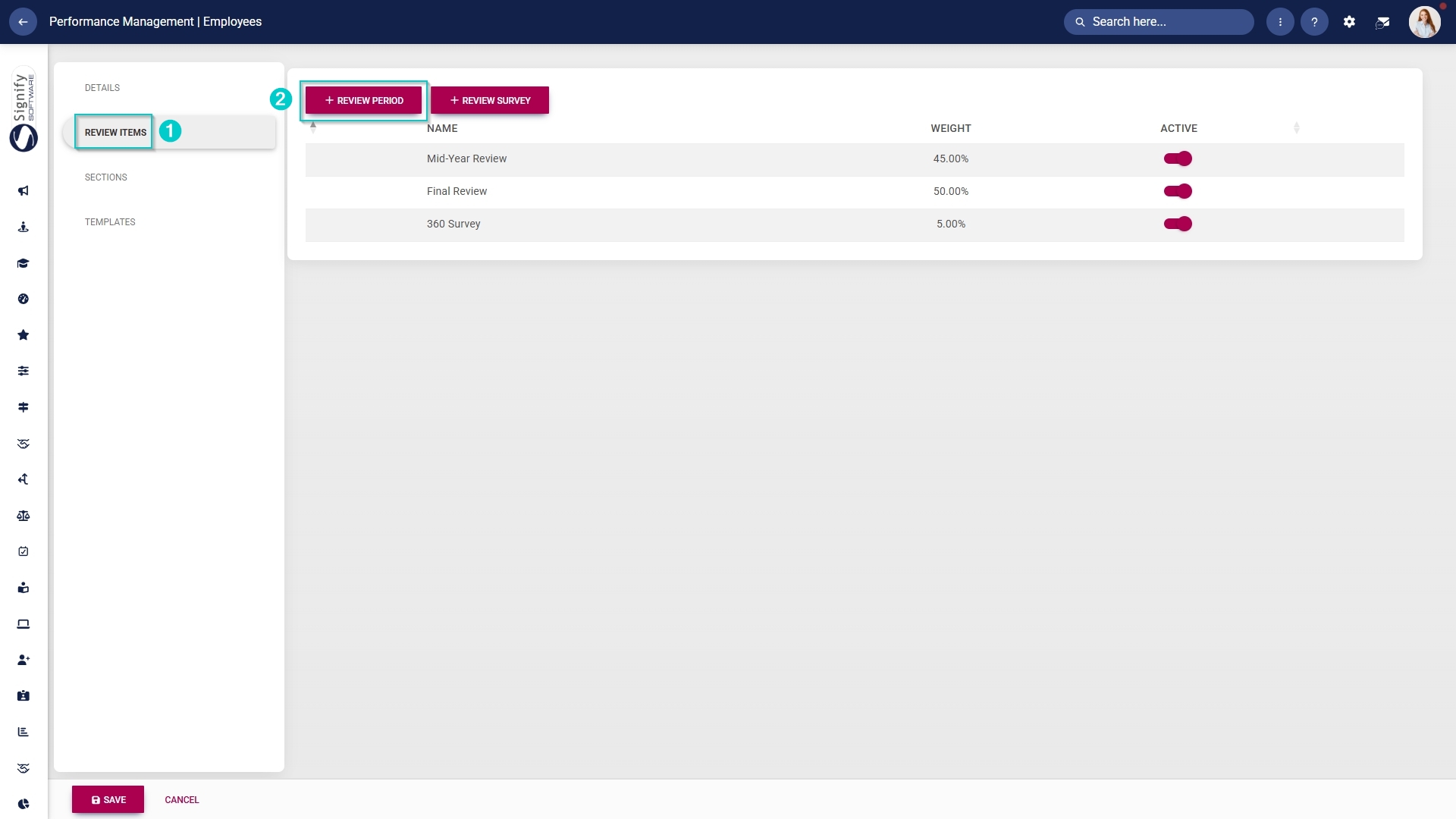Image resolution: width=1456 pixels, height=819 pixels.
Task: Select the 360 Survey row name
Action: point(453,224)
